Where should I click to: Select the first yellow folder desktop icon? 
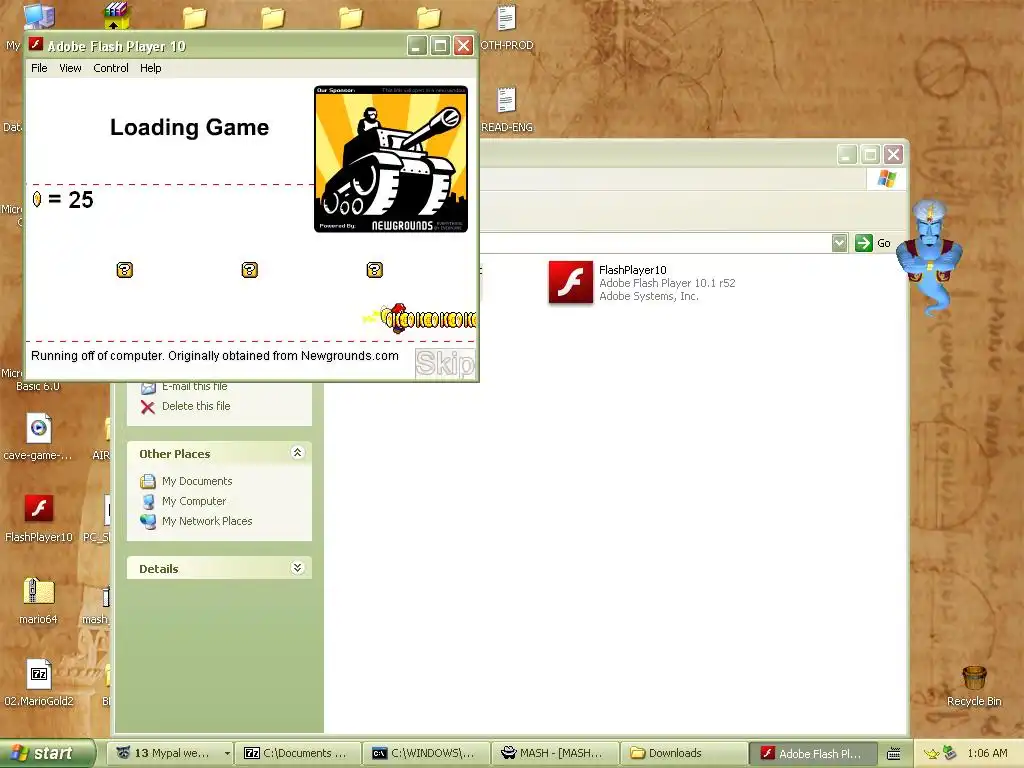coord(195,18)
